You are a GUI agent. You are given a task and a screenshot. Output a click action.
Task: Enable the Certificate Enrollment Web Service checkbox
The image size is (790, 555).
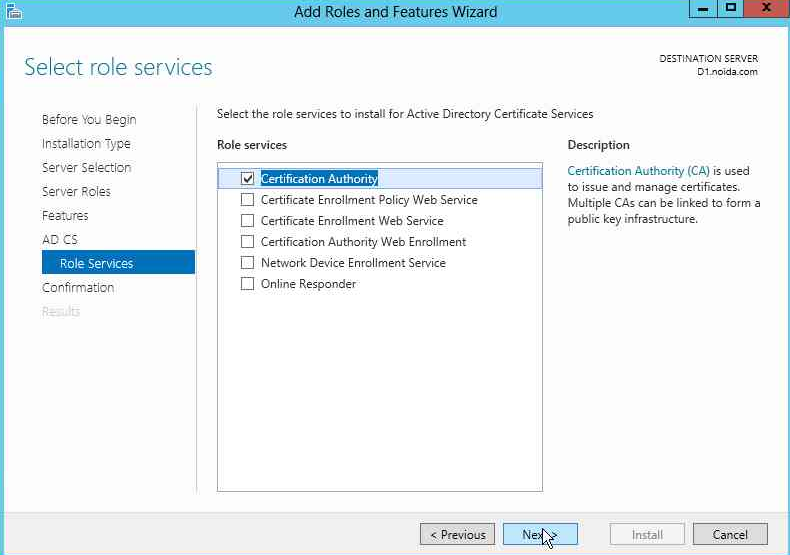247,221
